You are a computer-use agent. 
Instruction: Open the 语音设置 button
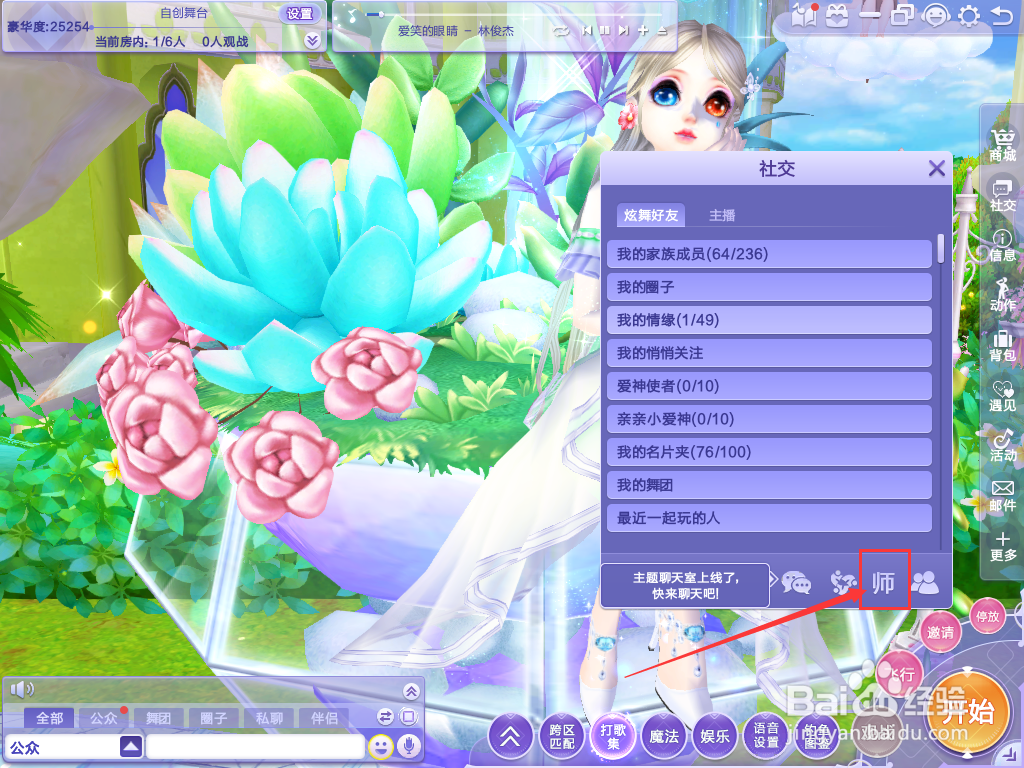766,737
